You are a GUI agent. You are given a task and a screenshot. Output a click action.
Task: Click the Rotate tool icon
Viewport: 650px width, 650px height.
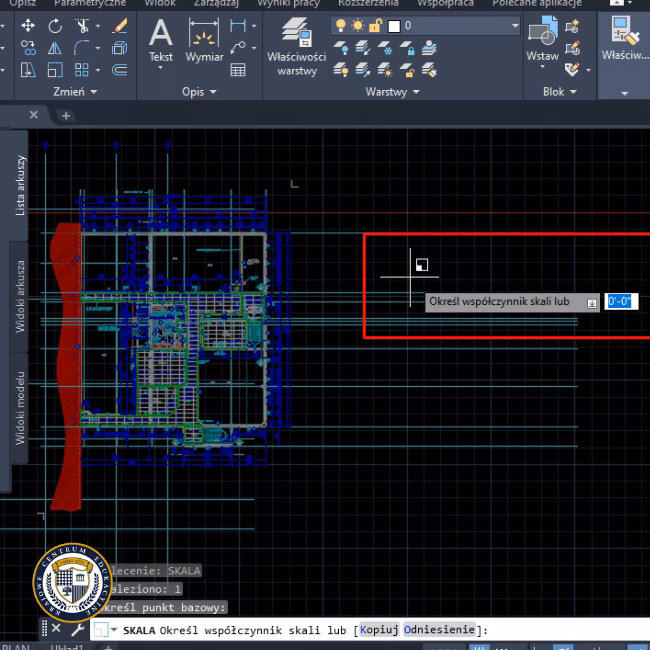pos(55,25)
